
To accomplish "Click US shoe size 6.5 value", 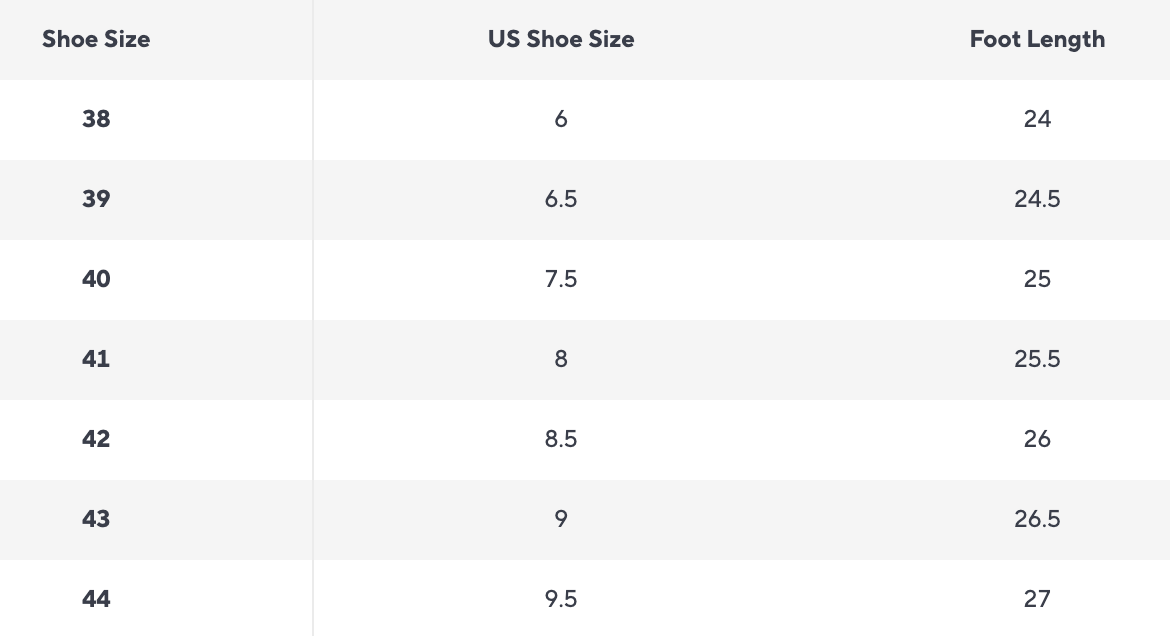I will [561, 199].
